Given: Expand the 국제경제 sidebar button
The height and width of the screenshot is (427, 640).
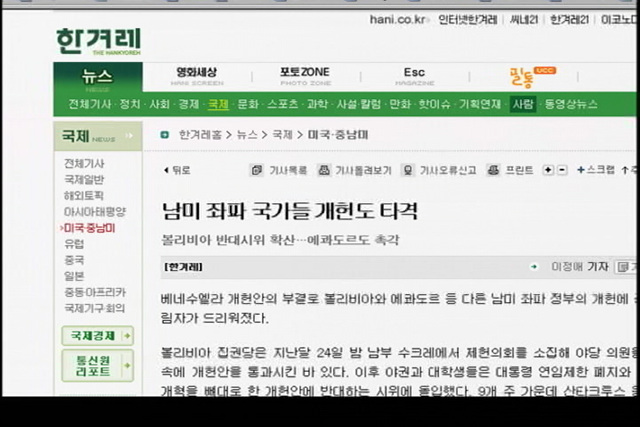Looking at the screenshot, I should [x=96, y=335].
